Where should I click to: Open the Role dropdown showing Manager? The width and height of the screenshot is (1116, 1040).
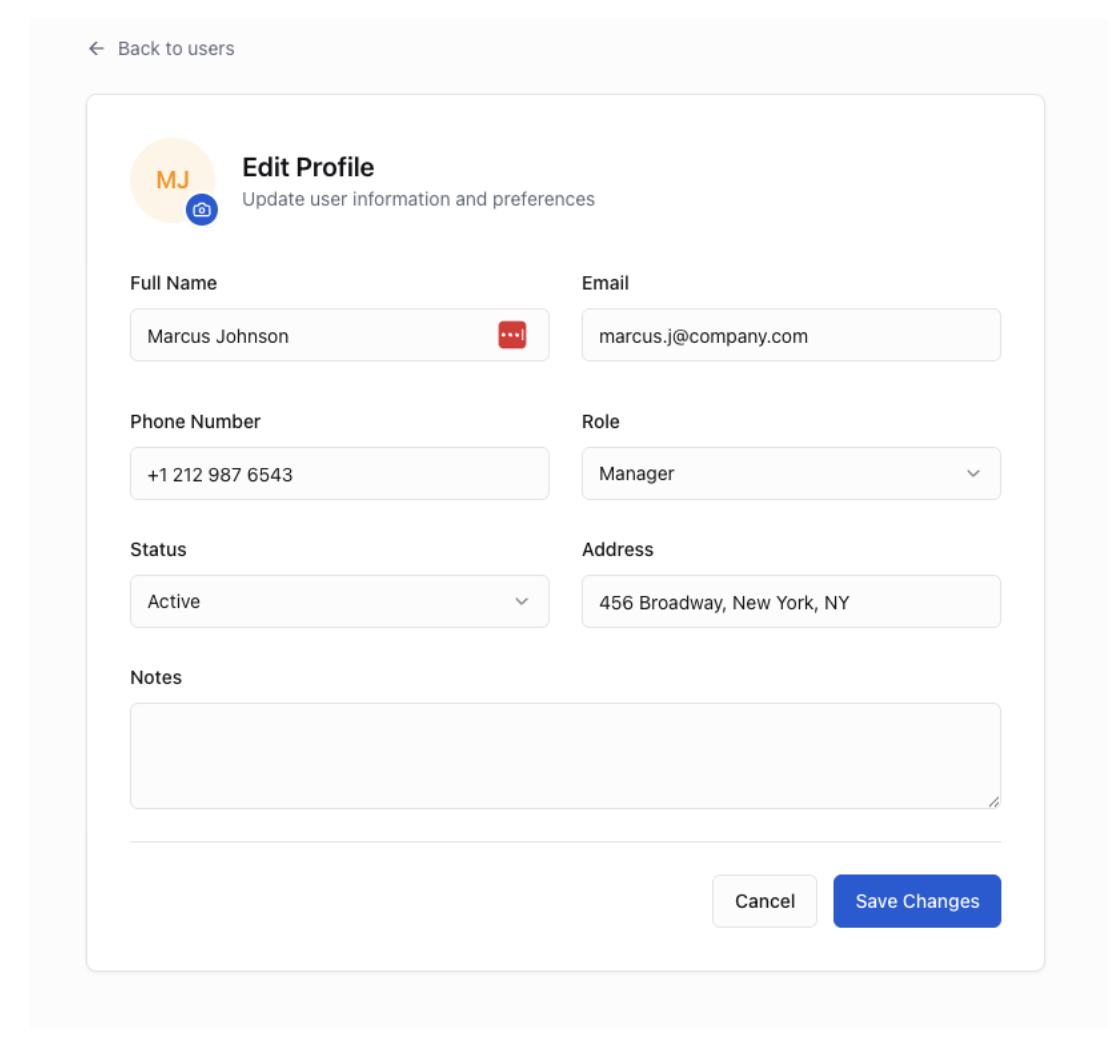pos(790,473)
